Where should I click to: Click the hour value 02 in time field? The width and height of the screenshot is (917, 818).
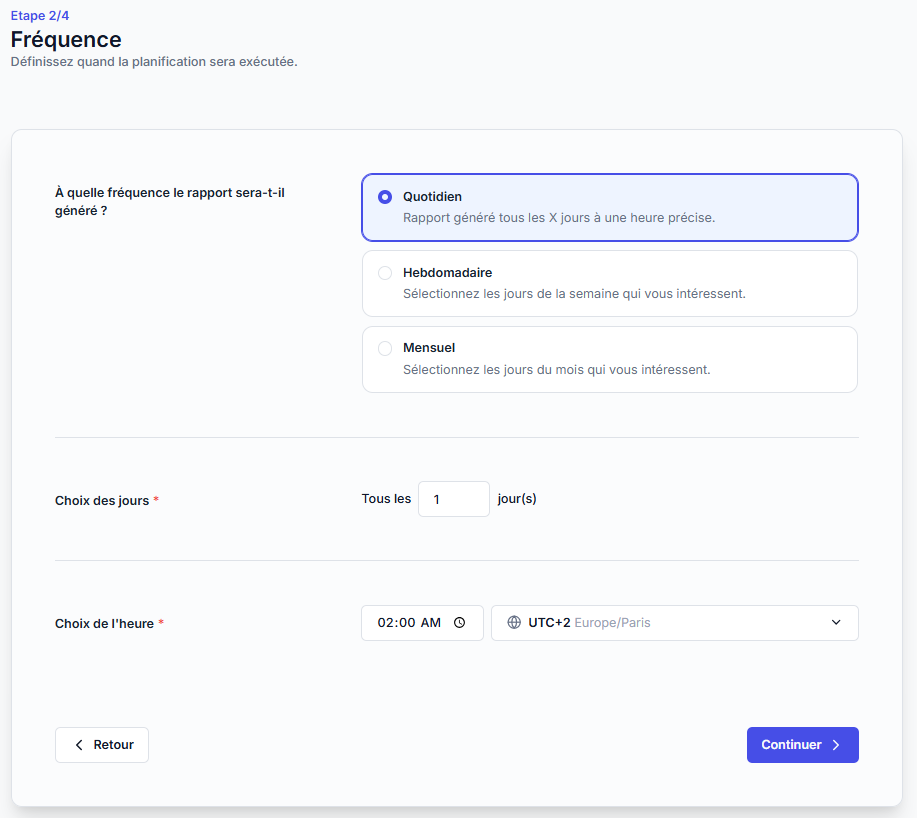(x=385, y=623)
